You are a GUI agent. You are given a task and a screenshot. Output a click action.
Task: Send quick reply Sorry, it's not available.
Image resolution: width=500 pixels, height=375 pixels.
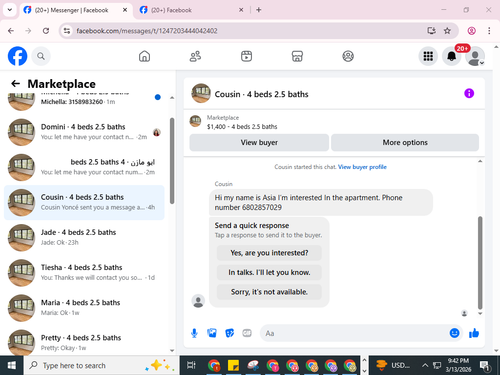point(269,292)
